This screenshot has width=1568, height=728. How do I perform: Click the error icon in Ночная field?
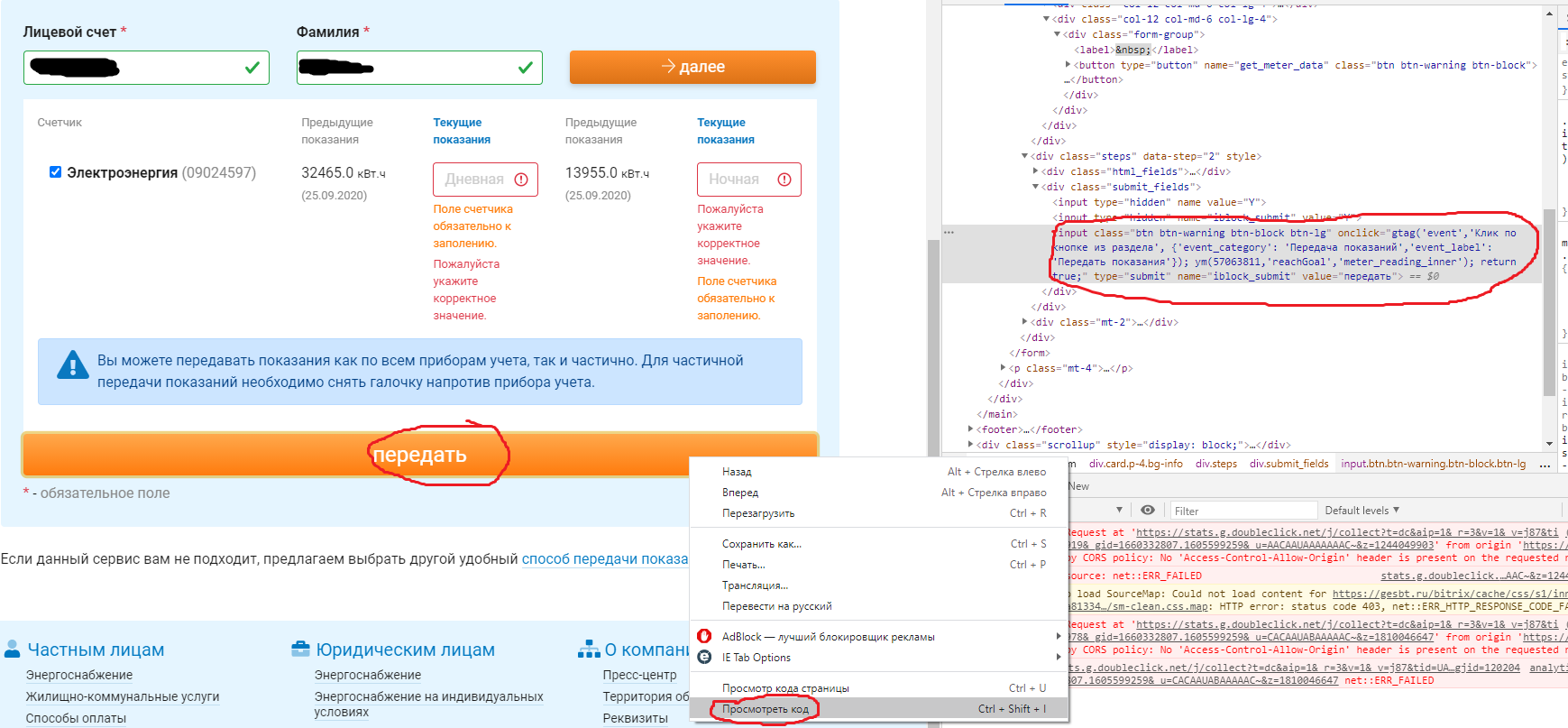(784, 180)
